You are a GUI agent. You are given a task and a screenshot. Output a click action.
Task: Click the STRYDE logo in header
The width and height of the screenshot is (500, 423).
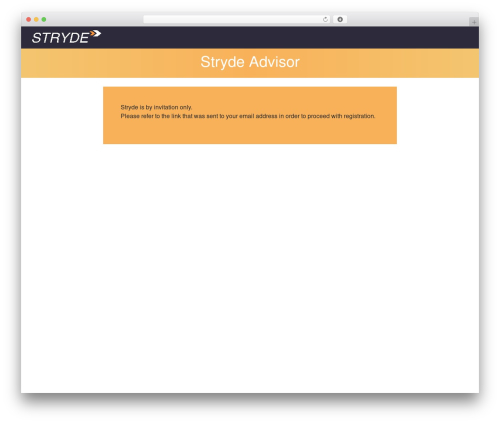[x=66, y=37]
